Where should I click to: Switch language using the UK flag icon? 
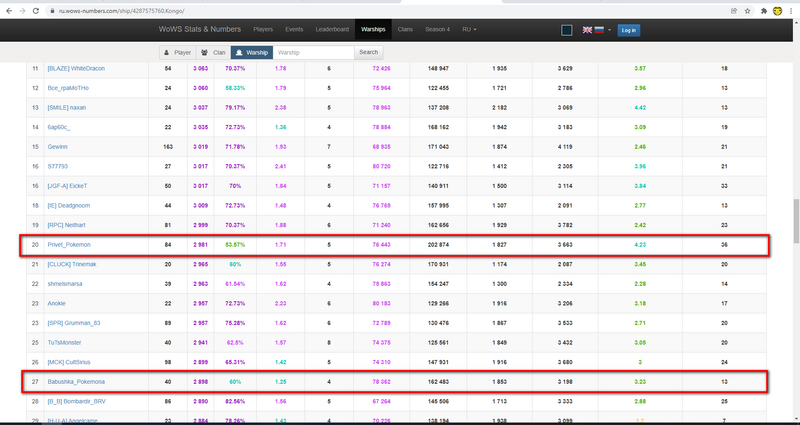pos(586,30)
